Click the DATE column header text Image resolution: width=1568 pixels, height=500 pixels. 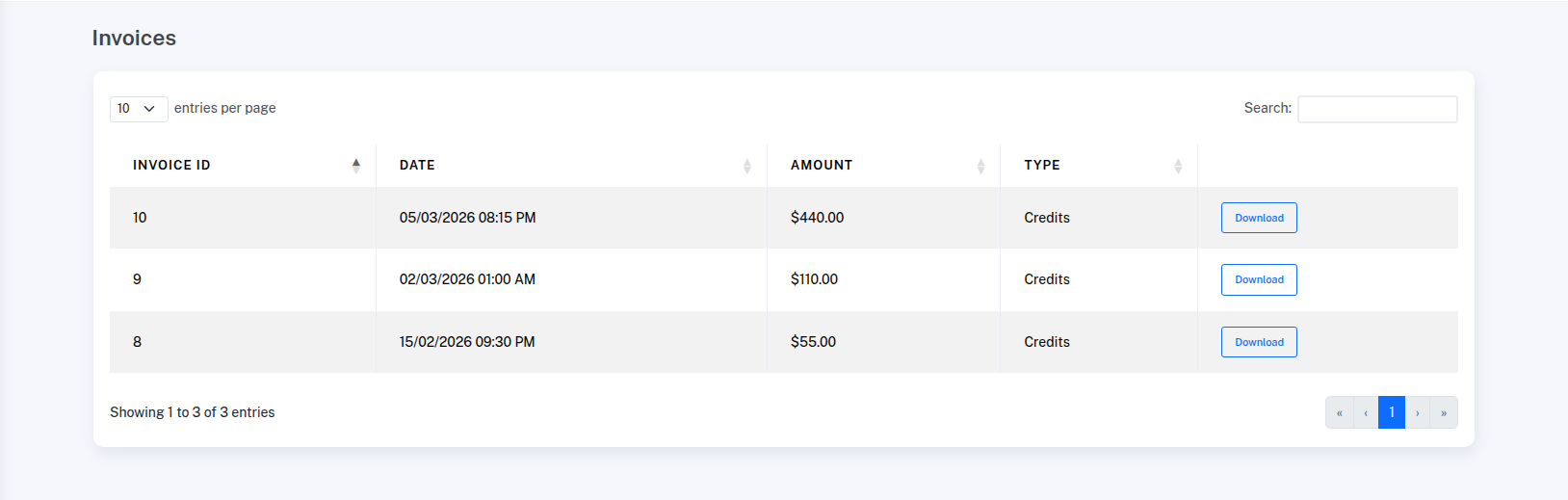(417, 166)
